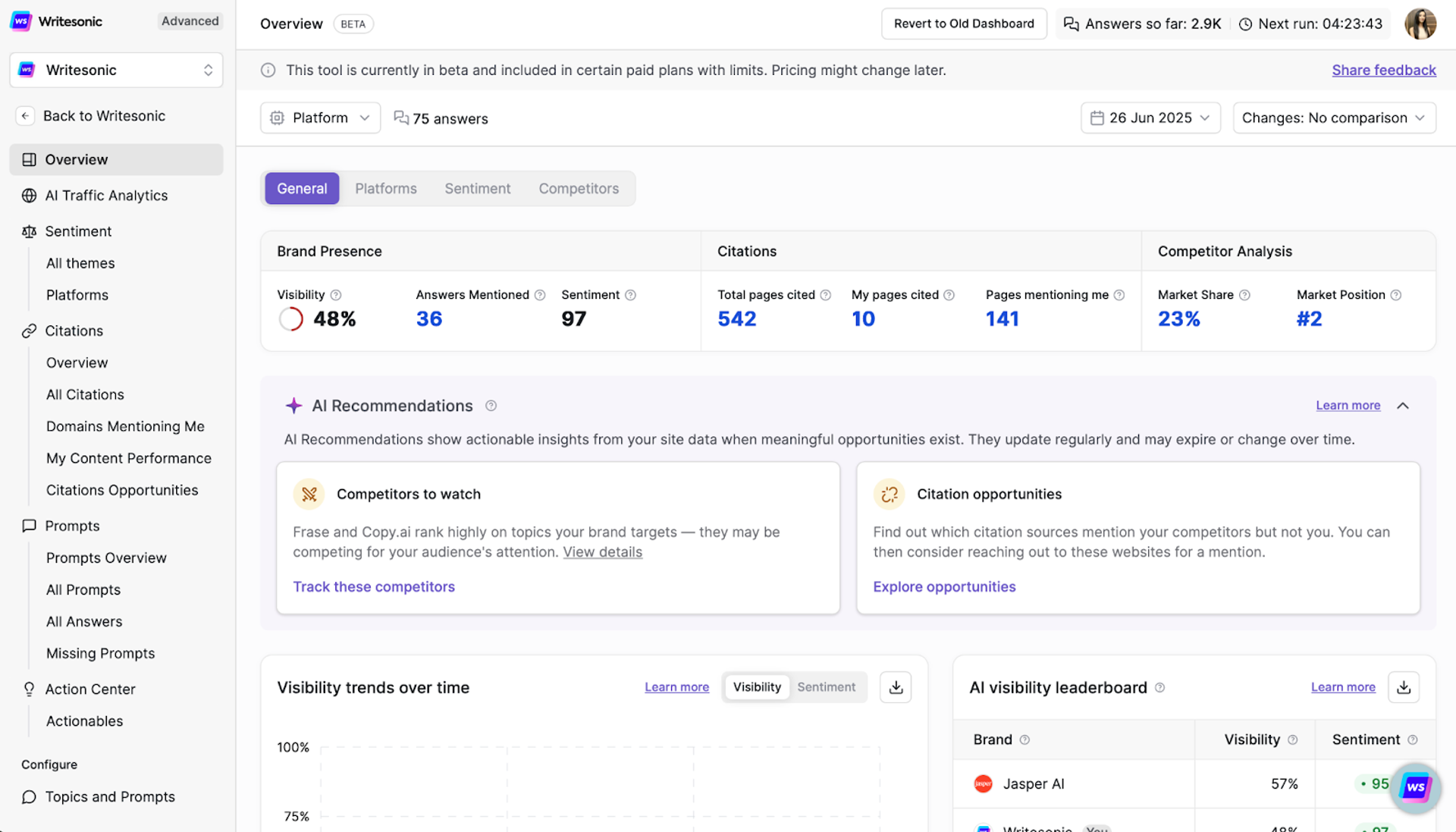The image size is (1456, 832).
Task: Open Overview in the sidebar
Action: pyautogui.click(x=116, y=160)
